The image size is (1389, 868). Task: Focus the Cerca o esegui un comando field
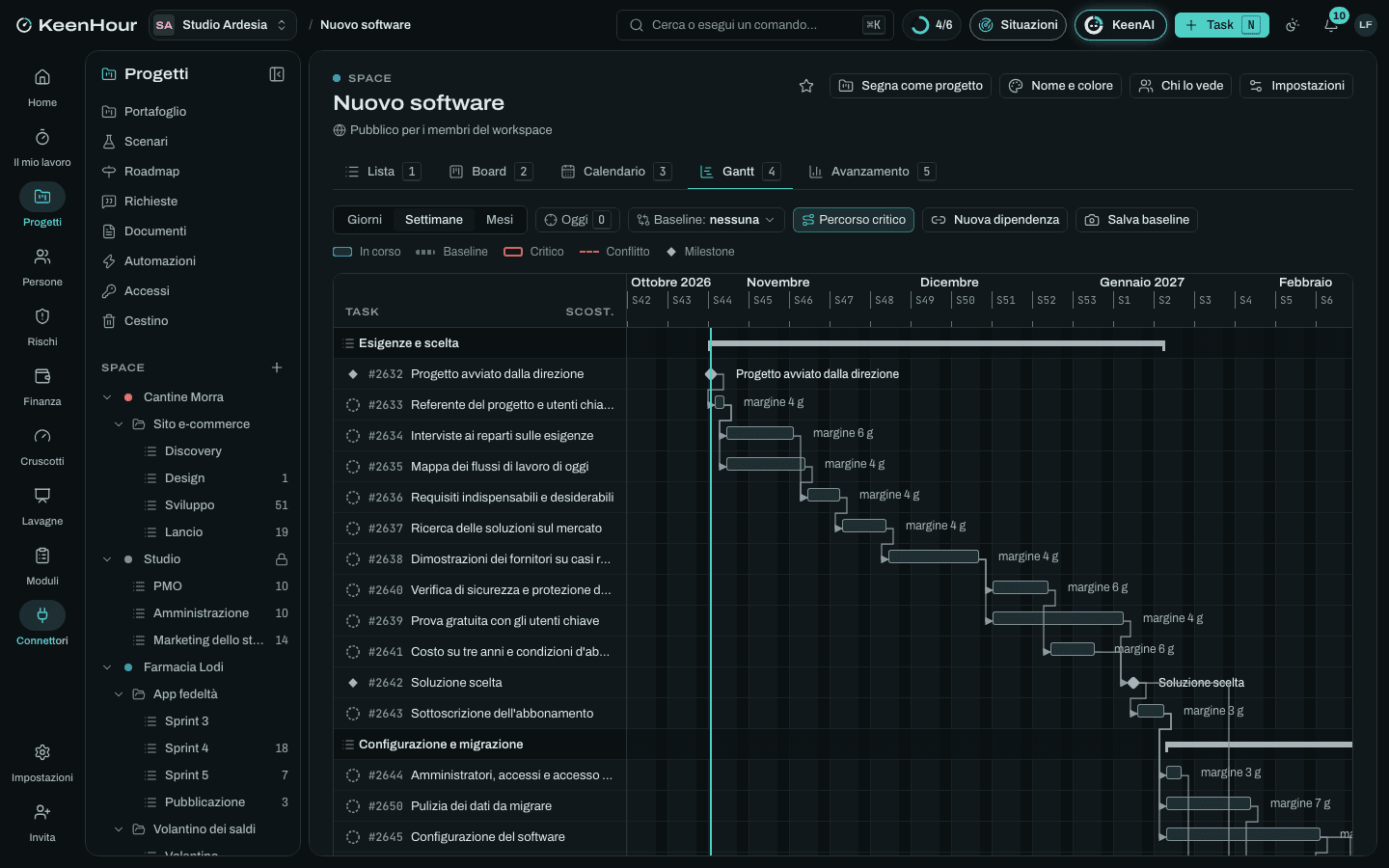pyautogui.click(x=754, y=25)
